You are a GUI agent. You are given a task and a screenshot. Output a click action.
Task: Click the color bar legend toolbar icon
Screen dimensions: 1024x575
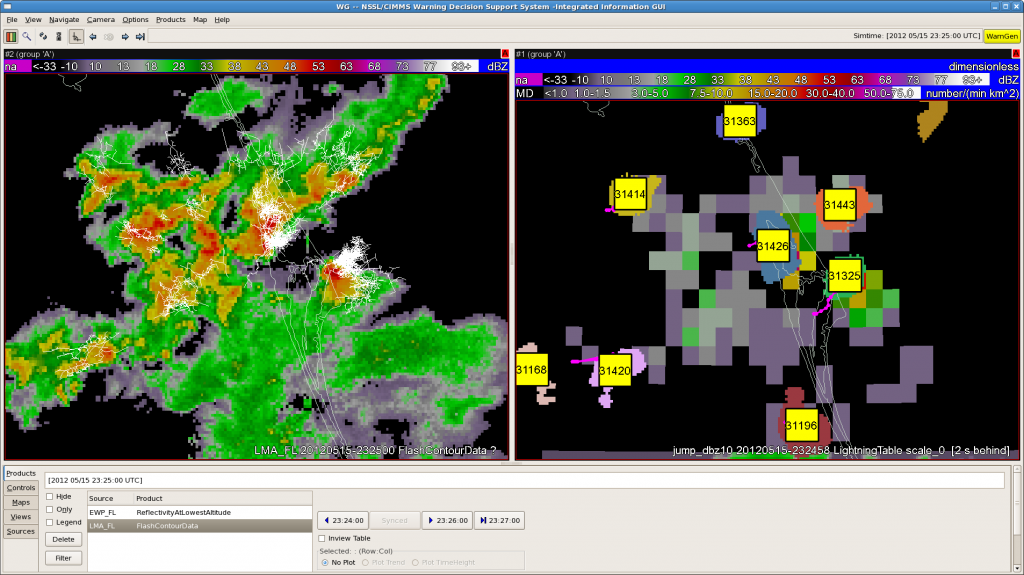[11, 36]
